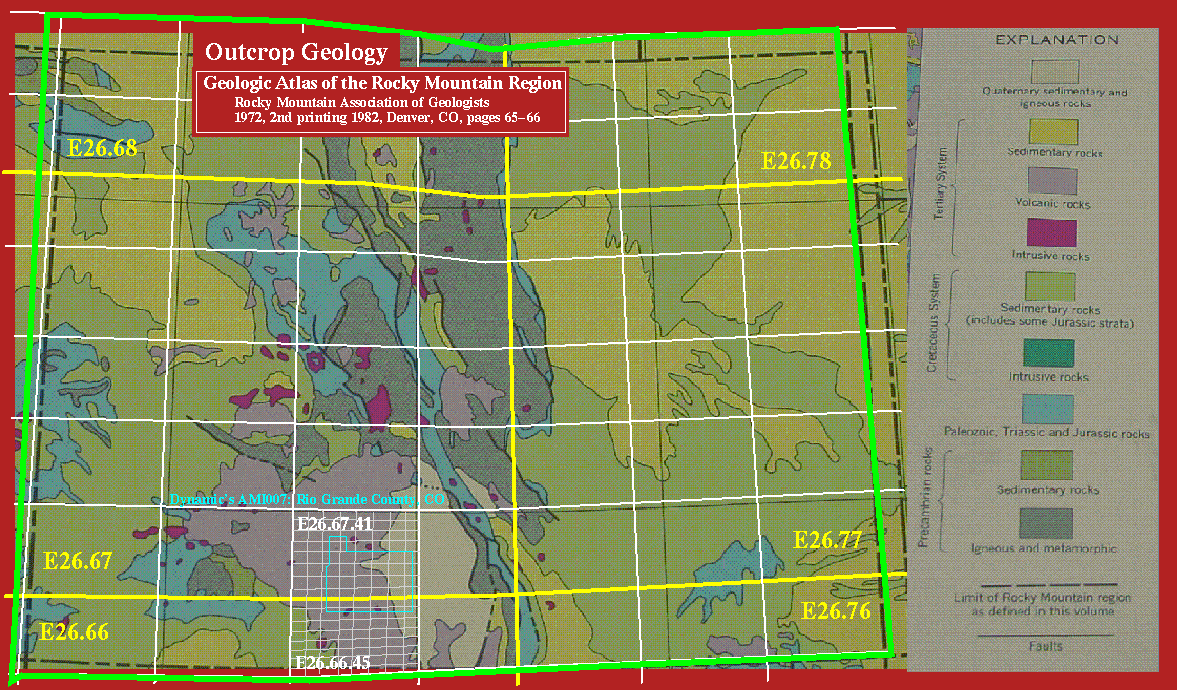Image resolution: width=1177 pixels, height=690 pixels.
Task: Click the Geologic Atlas of Rocky Mountain Region heading
Action: (382, 84)
